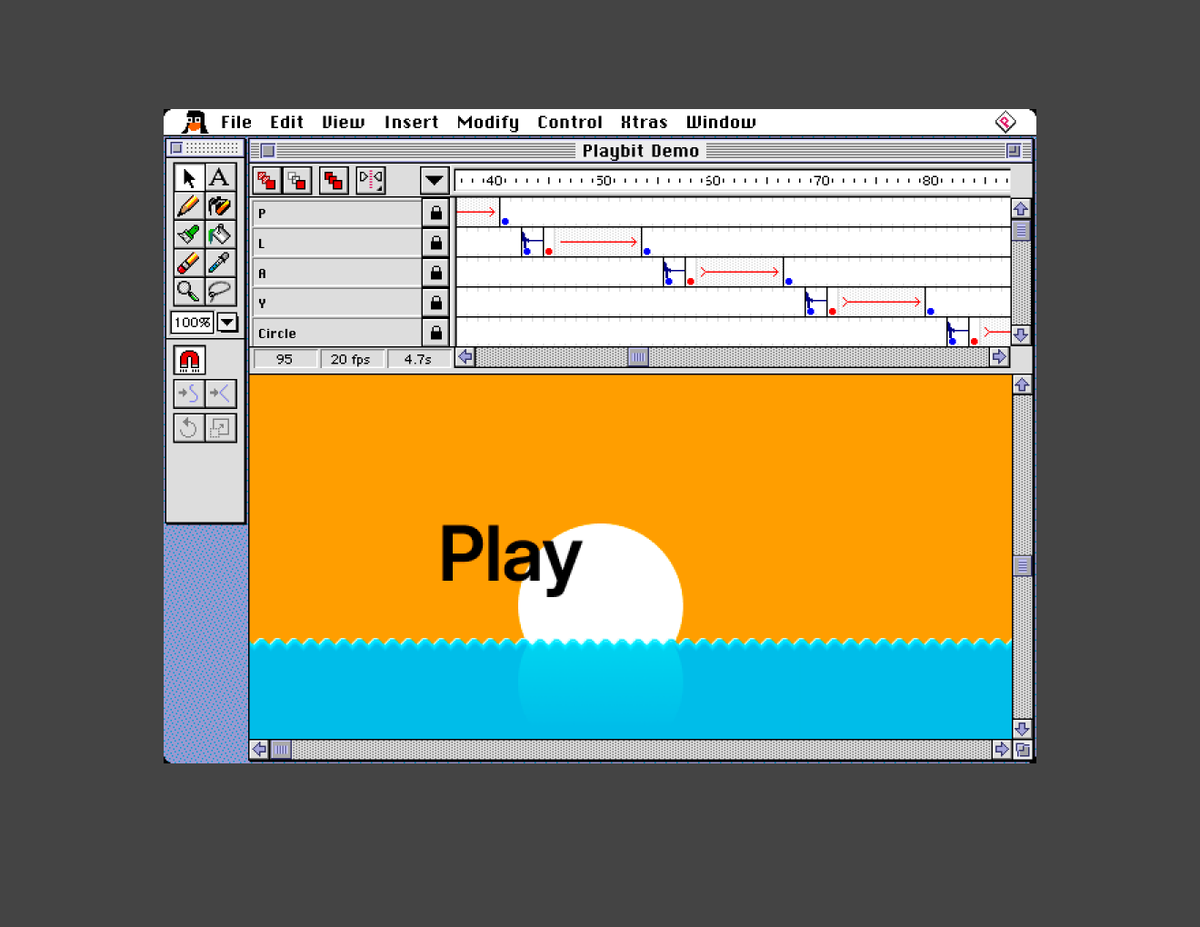Viewport: 1200px width, 927px height.
Task: Click the Straighten modifier icon
Action: click(220, 394)
